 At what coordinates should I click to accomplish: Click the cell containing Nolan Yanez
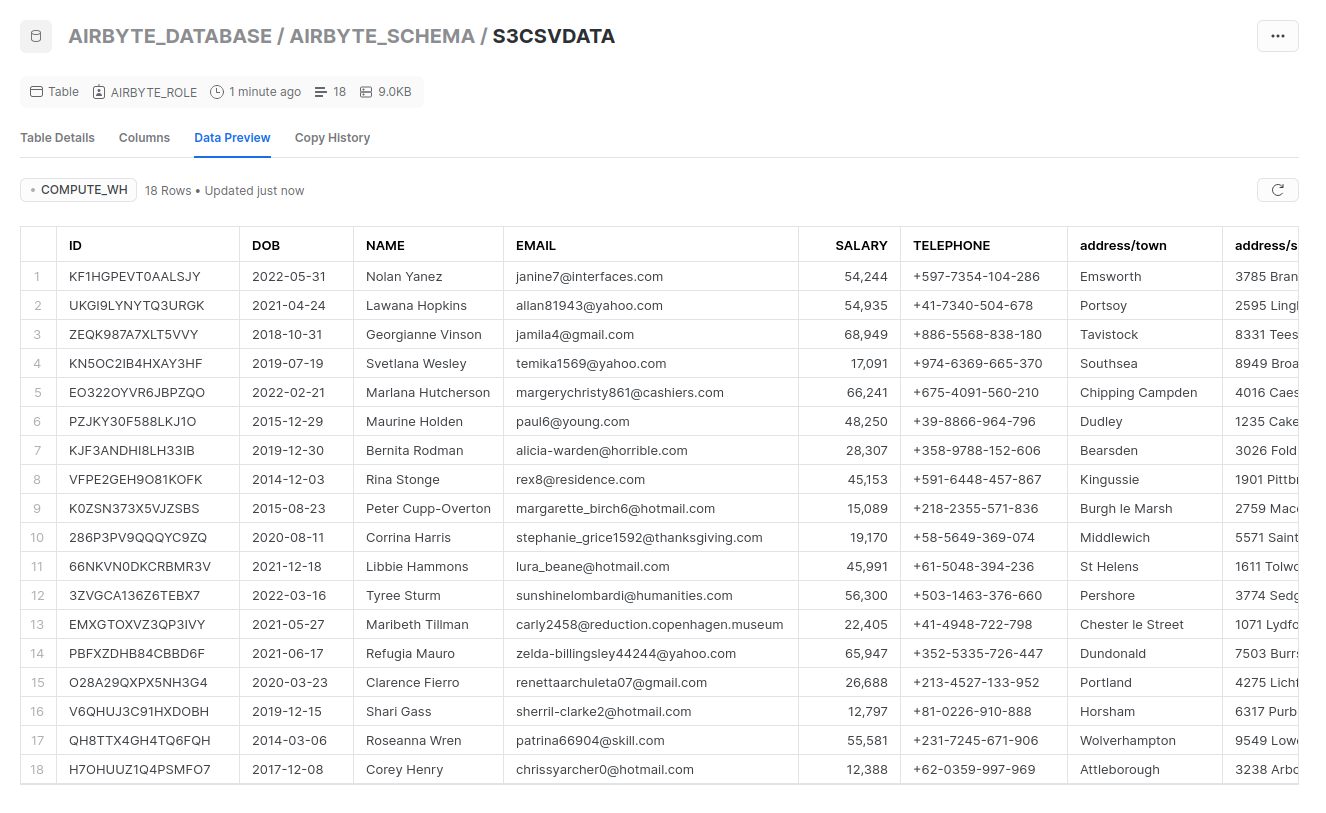403,276
